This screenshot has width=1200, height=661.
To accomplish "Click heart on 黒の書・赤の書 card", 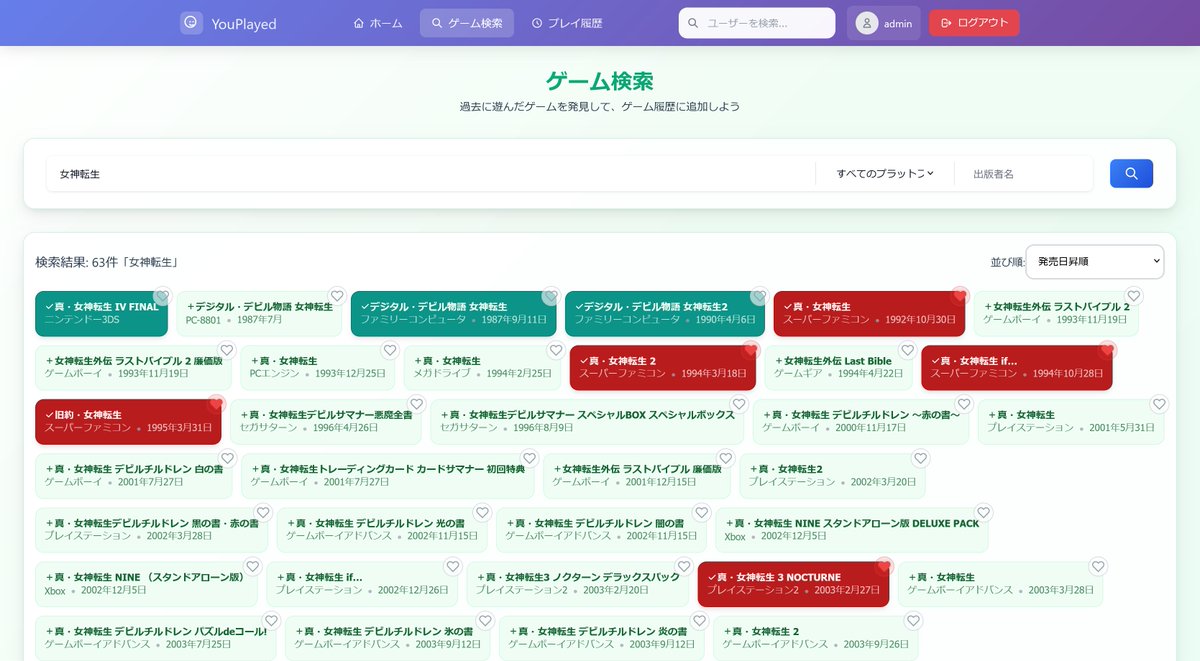I will (x=263, y=512).
